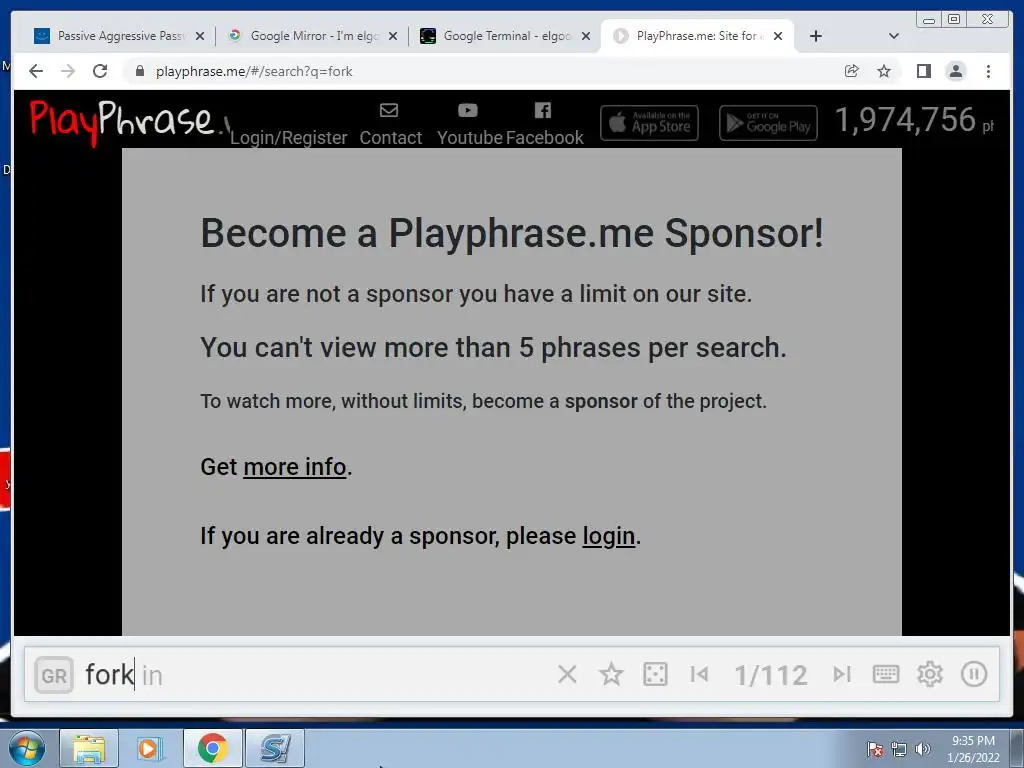Show keyboard shortcuts icon

pos(886,674)
